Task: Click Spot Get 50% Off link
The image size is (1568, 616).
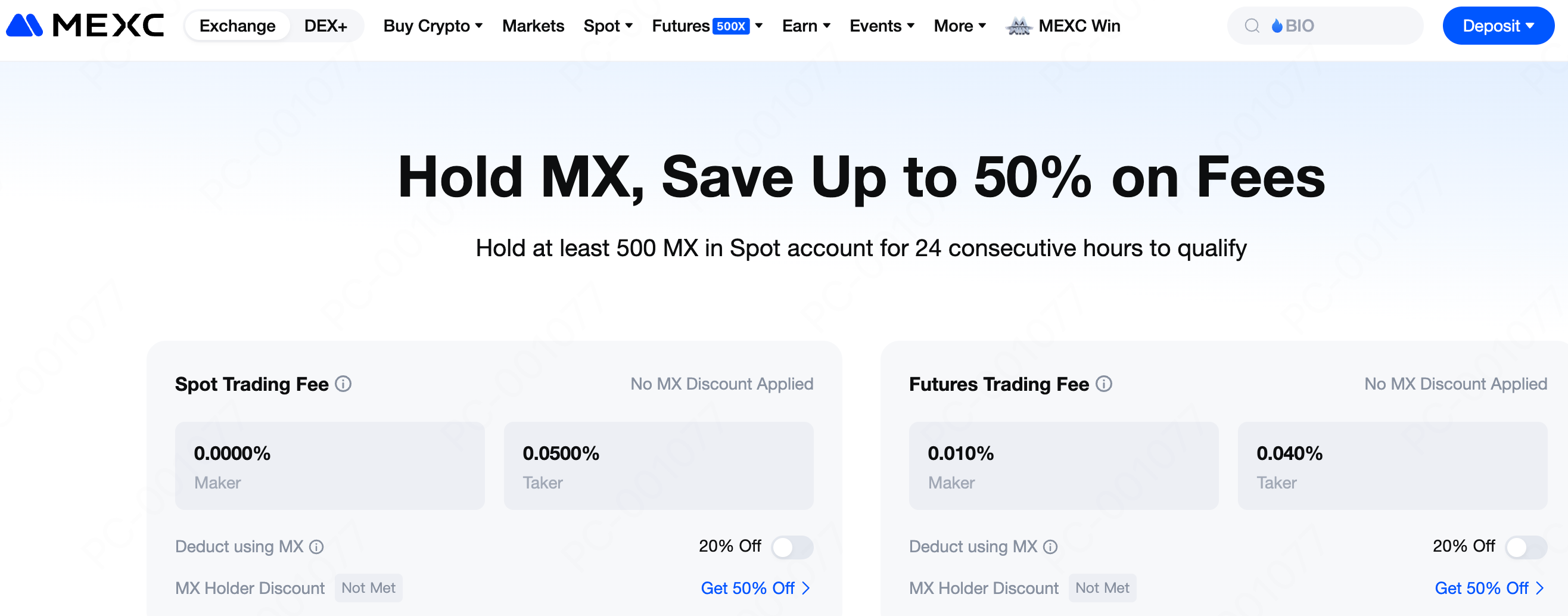Action: 755,588
